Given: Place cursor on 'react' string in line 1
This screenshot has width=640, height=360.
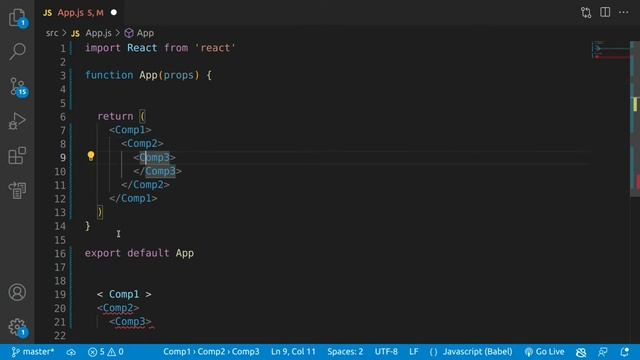Looking at the screenshot, I should 215,48.
